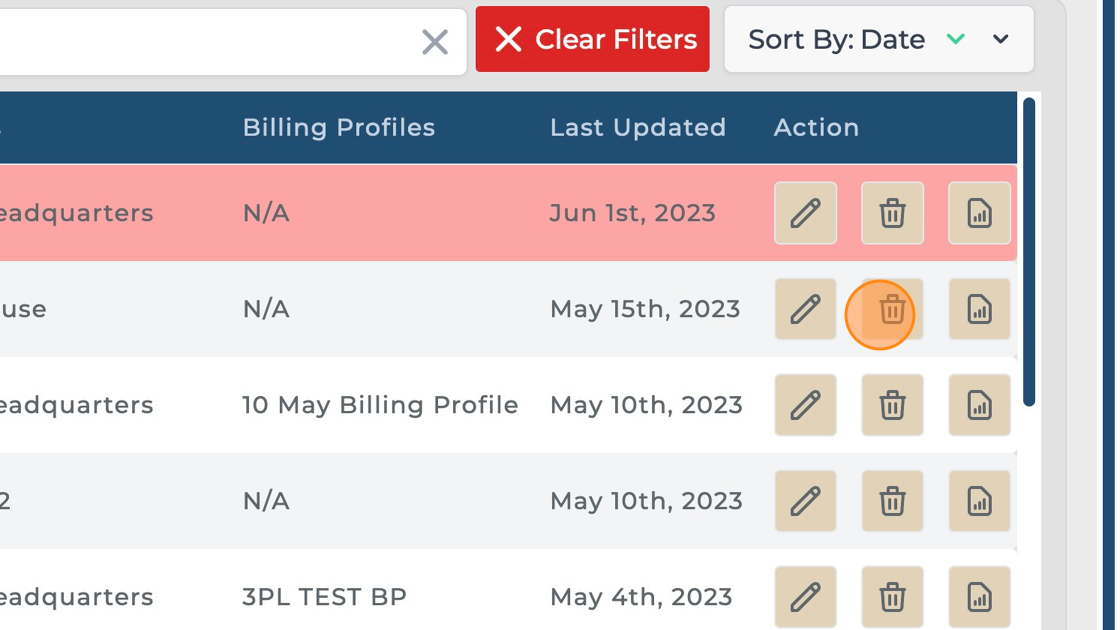Open the Sort By: Date dropdown

[x=837, y=40]
